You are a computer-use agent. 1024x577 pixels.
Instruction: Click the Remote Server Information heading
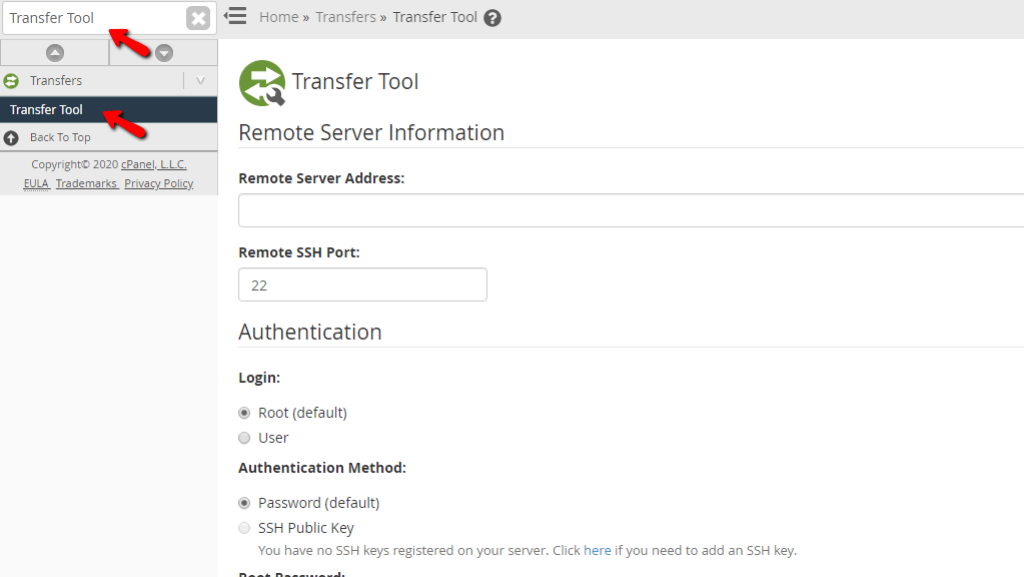[x=372, y=133]
